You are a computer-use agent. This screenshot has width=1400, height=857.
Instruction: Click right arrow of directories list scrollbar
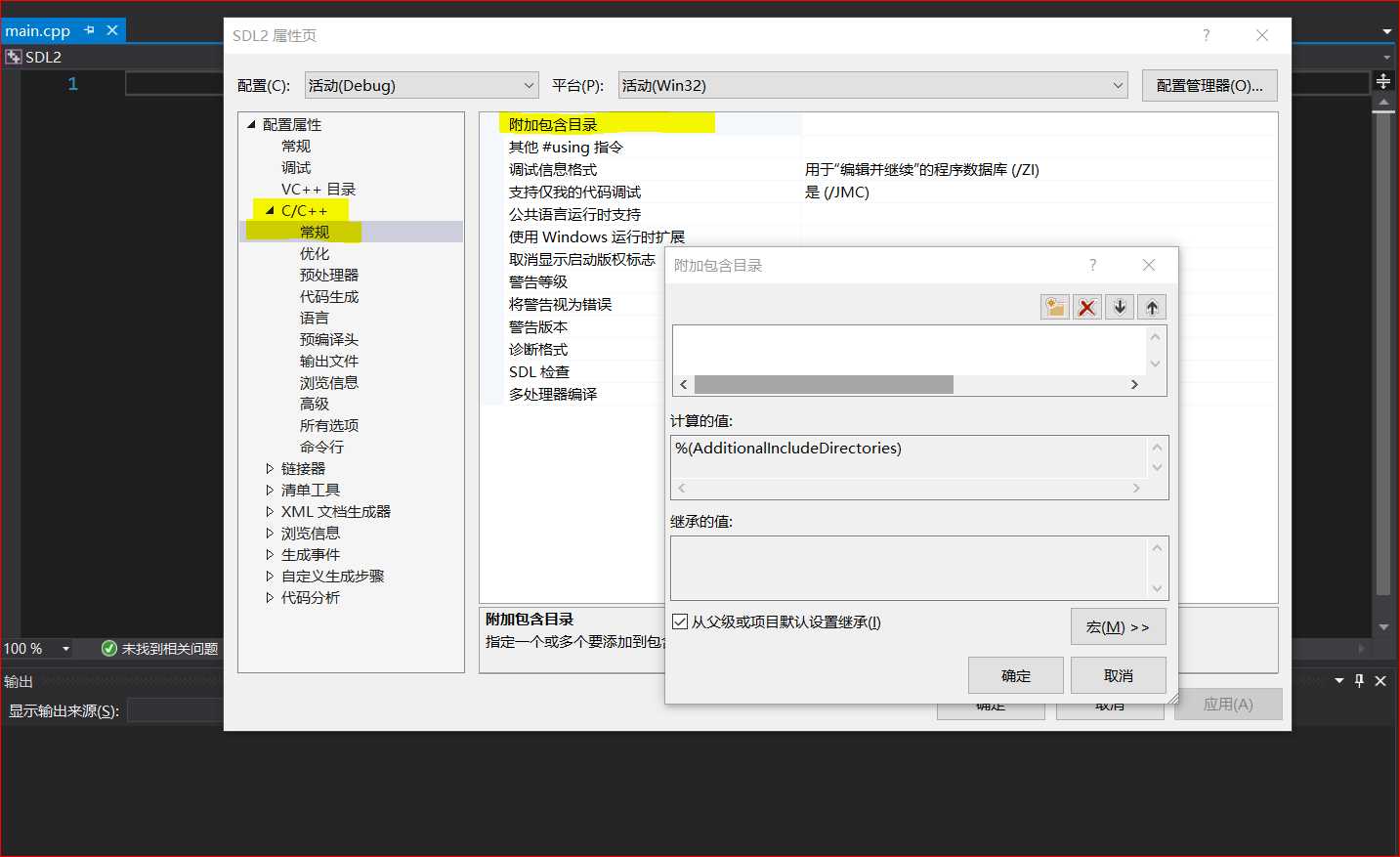coord(1134,384)
